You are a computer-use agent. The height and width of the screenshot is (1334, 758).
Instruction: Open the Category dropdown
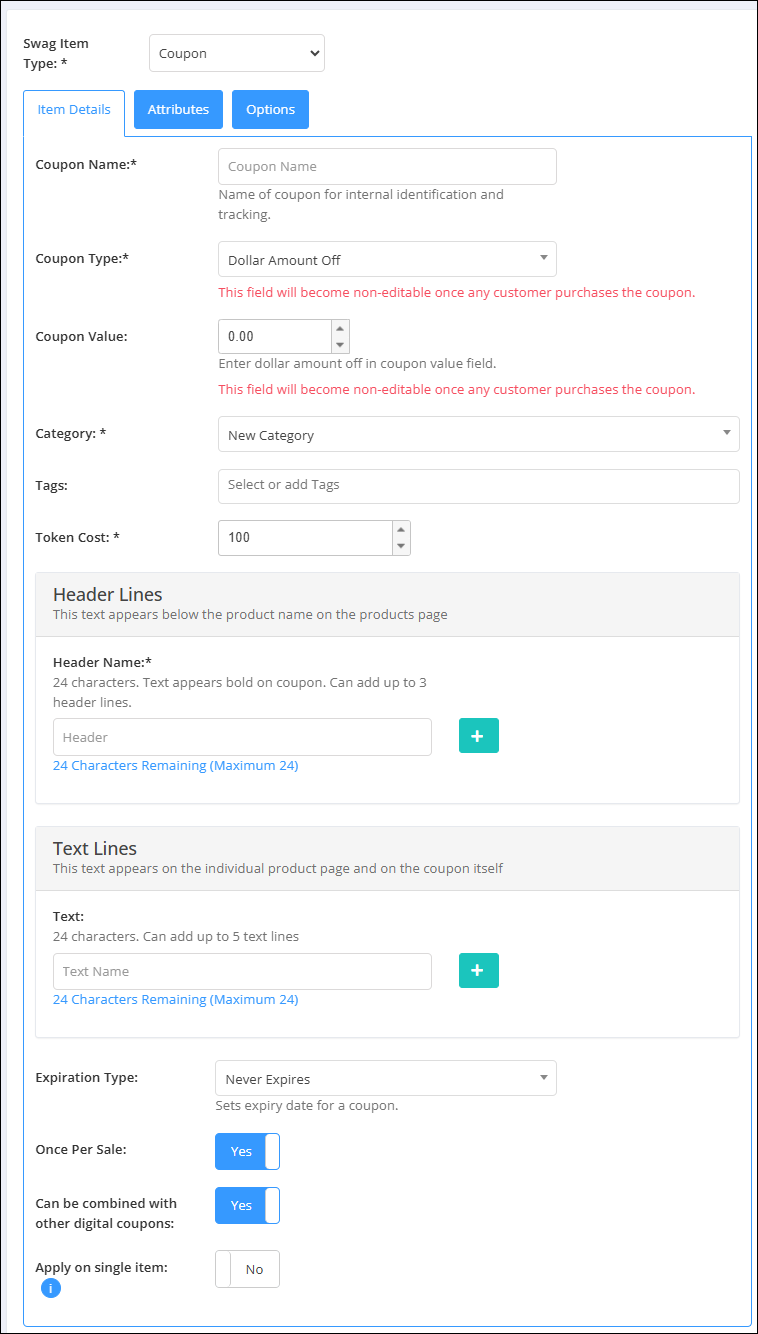click(478, 435)
